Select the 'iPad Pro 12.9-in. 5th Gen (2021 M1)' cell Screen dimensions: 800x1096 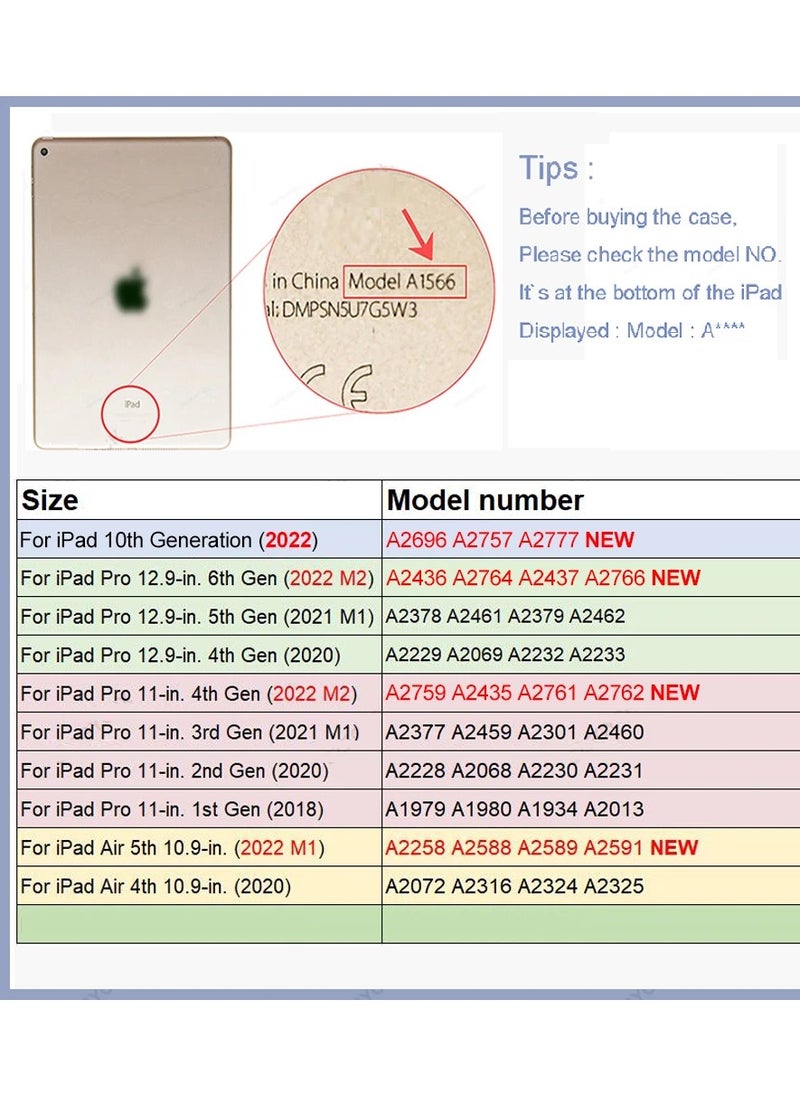pyautogui.click(x=199, y=616)
